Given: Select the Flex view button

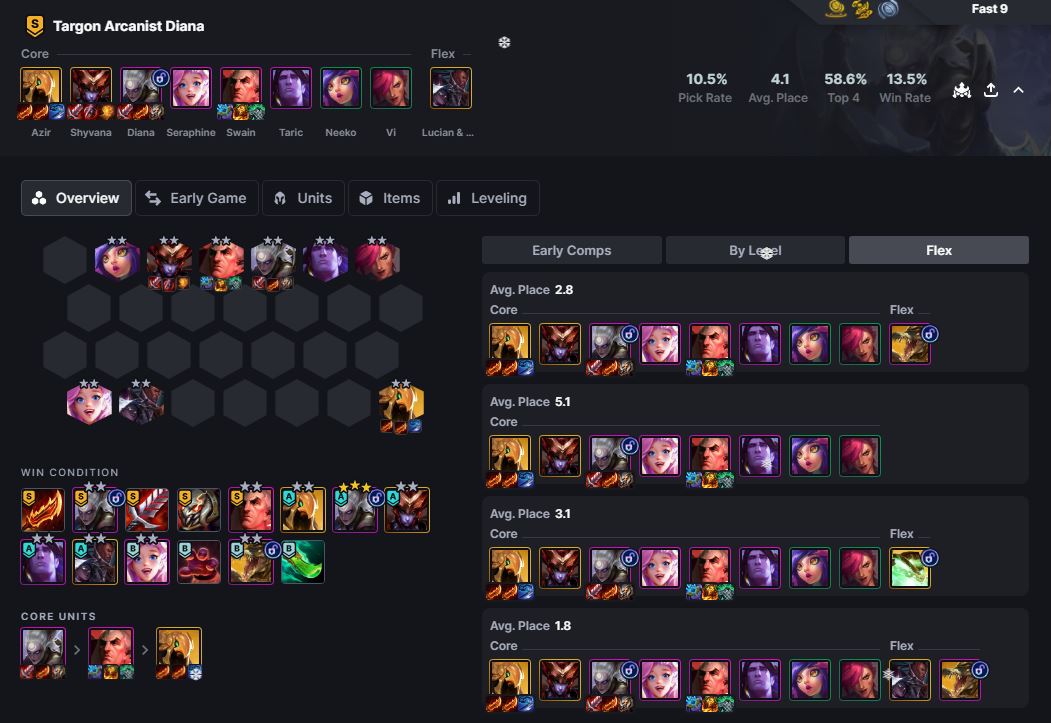Looking at the screenshot, I should [938, 250].
